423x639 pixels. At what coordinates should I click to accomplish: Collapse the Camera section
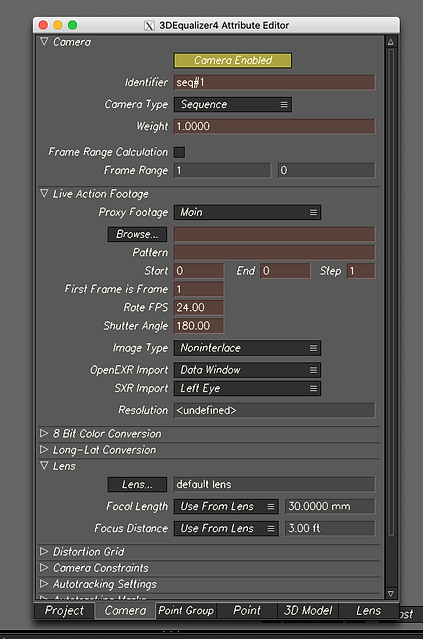(44, 42)
